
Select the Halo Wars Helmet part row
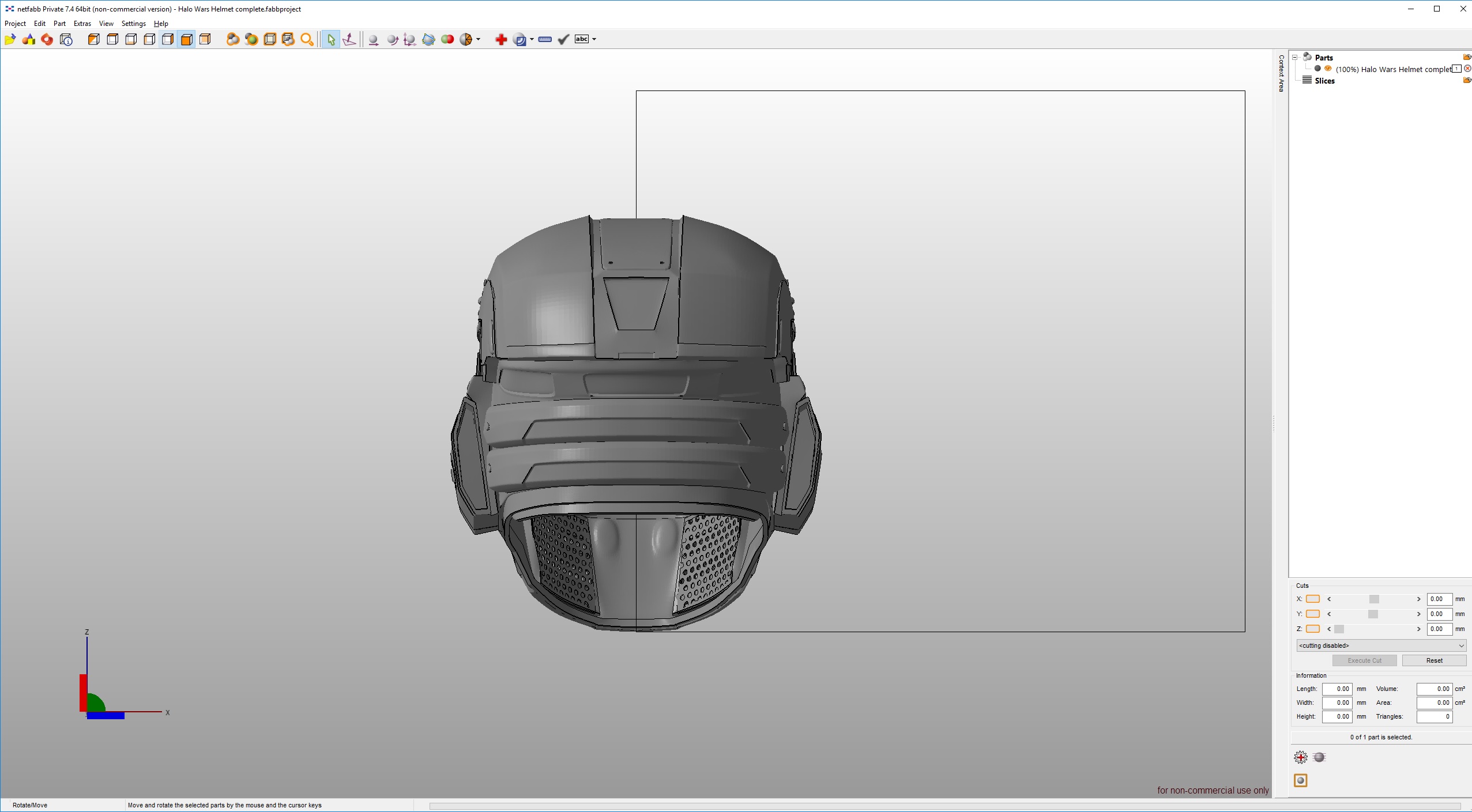pos(1393,69)
